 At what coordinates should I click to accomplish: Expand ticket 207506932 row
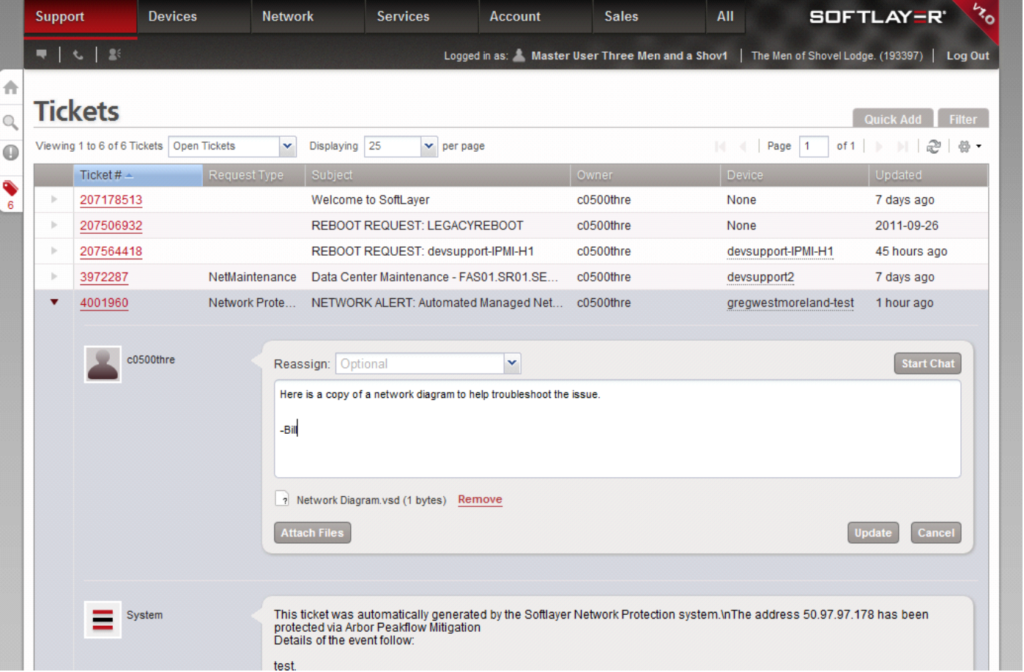pyautogui.click(x=54, y=225)
